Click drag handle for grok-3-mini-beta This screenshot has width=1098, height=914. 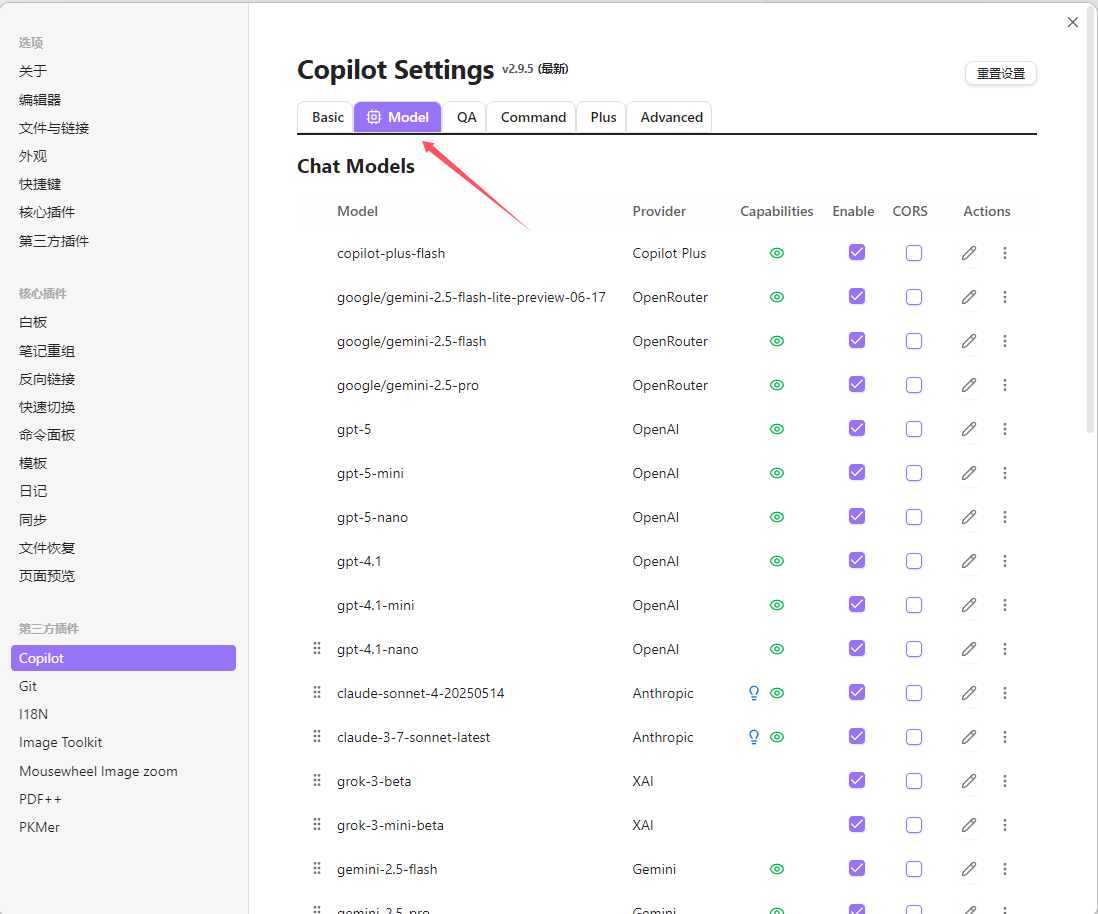pyautogui.click(x=317, y=824)
